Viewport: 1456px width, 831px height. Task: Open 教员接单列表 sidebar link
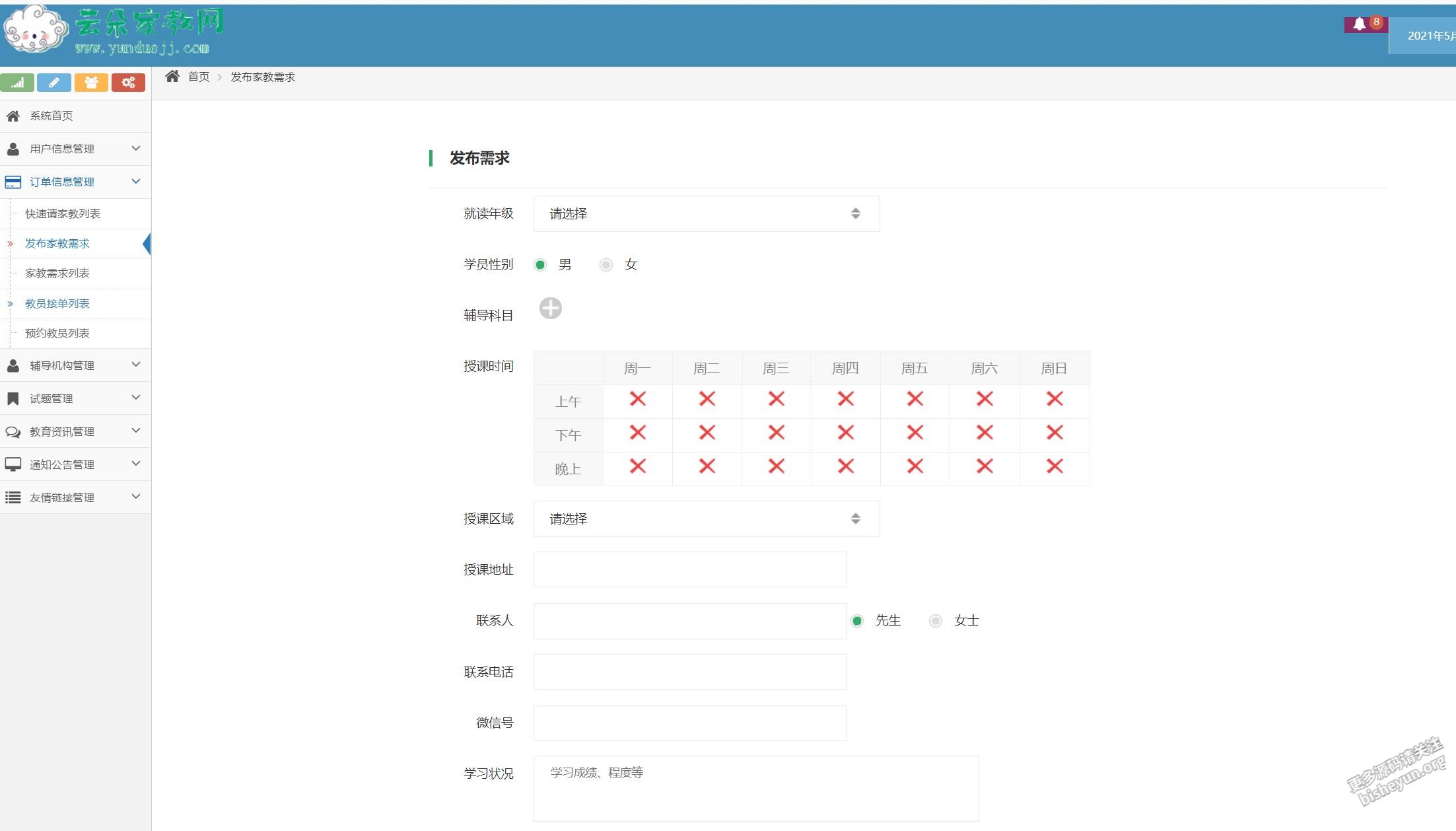tap(57, 304)
